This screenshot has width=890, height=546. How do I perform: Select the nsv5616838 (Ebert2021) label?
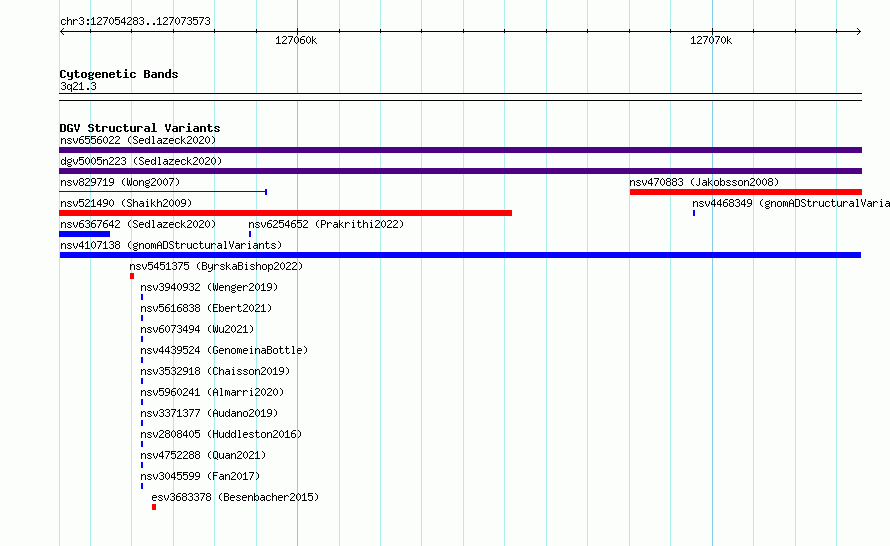pos(206,308)
